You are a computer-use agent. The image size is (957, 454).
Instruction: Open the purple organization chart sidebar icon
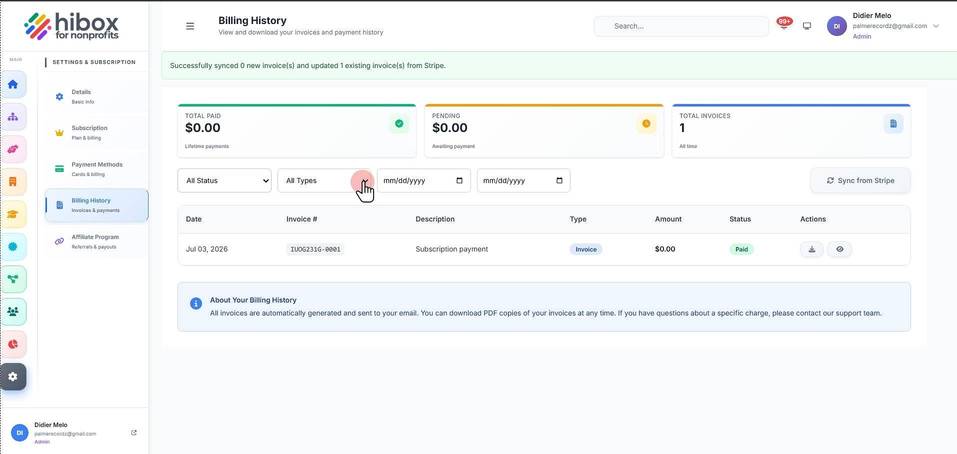[13, 117]
